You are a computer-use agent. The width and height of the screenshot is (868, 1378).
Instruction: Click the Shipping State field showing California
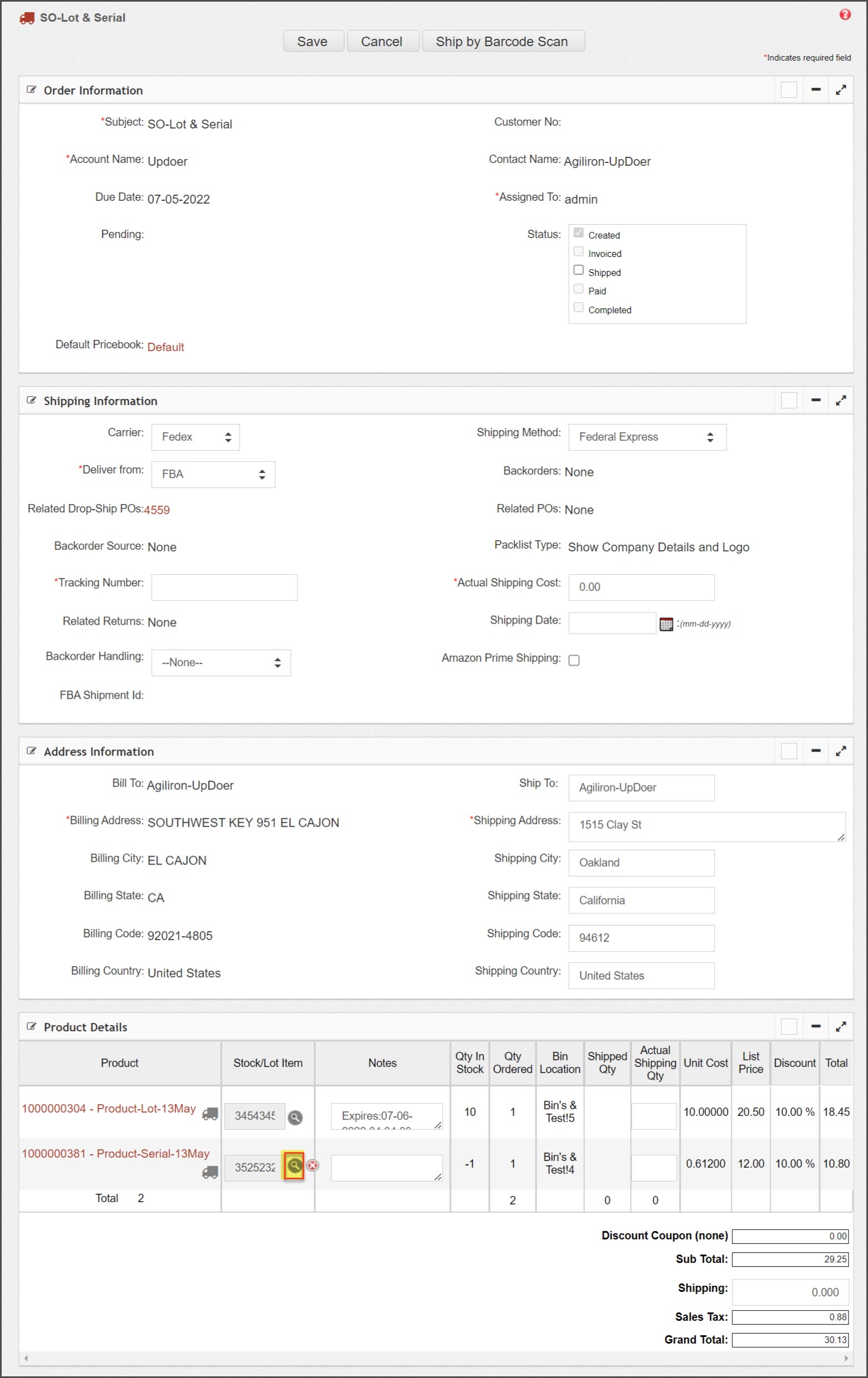click(x=641, y=900)
